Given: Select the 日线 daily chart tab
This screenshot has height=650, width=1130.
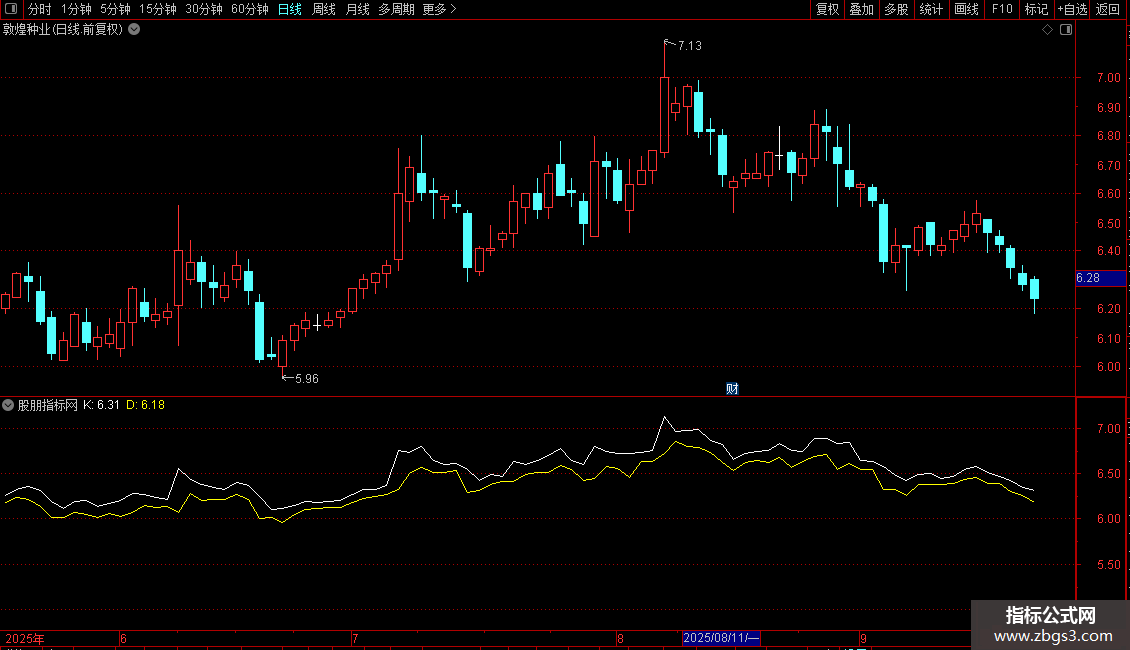Looking at the screenshot, I should pyautogui.click(x=290, y=9).
